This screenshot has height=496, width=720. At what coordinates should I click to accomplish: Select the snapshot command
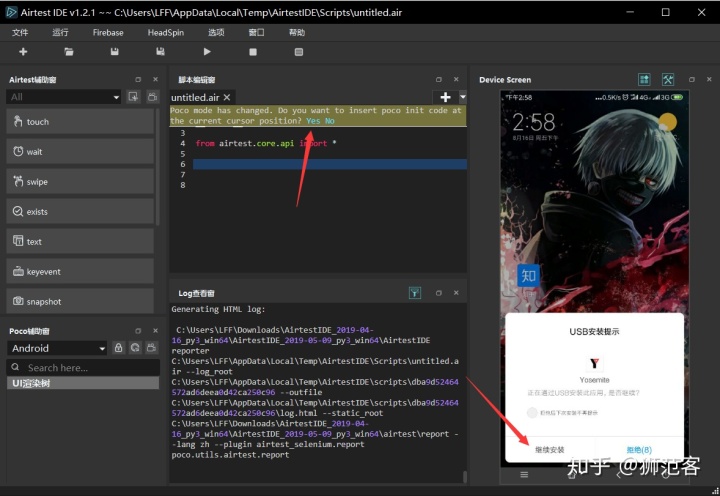click(80, 301)
